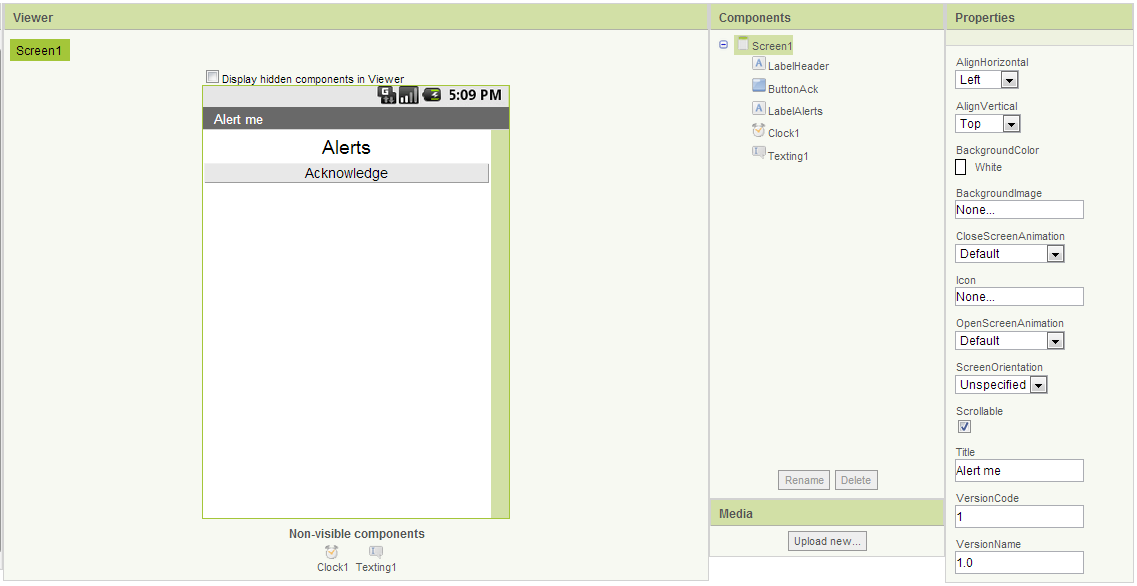Click the LabelHeader component icon in tree
This screenshot has height=586, width=1137.
[x=758, y=64]
